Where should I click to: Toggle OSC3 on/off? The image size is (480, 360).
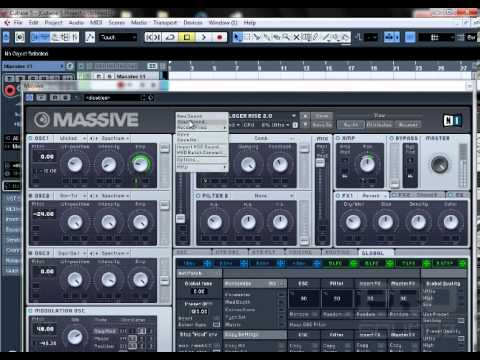[x=31, y=253]
